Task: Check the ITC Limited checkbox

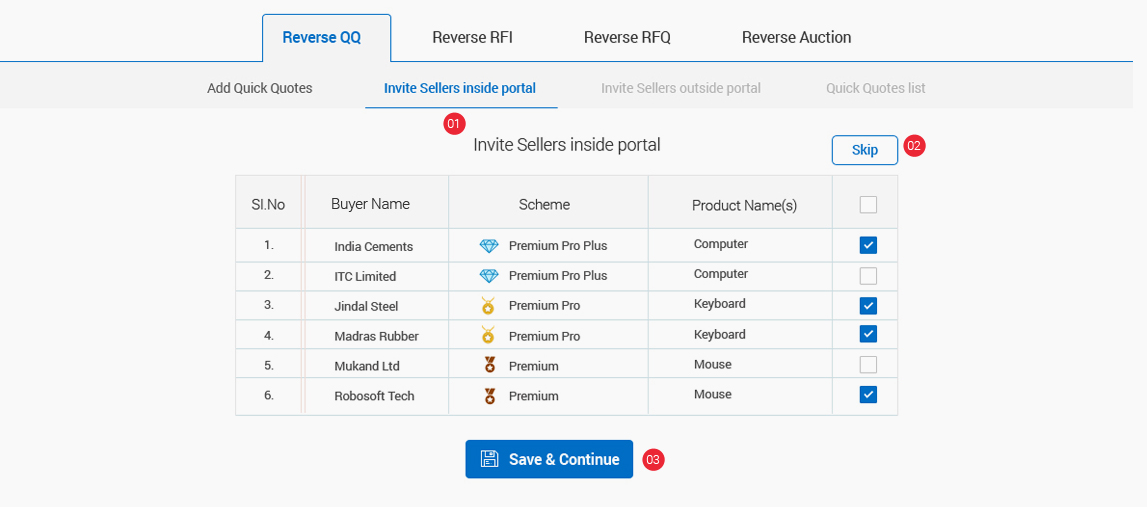Action: [868, 275]
